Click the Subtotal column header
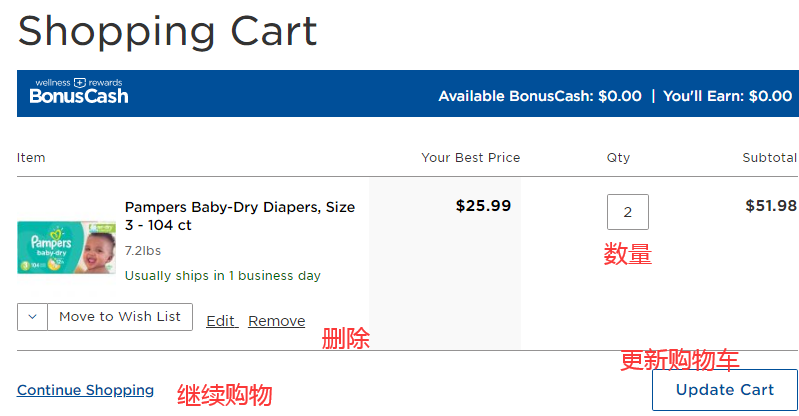 pos(769,158)
